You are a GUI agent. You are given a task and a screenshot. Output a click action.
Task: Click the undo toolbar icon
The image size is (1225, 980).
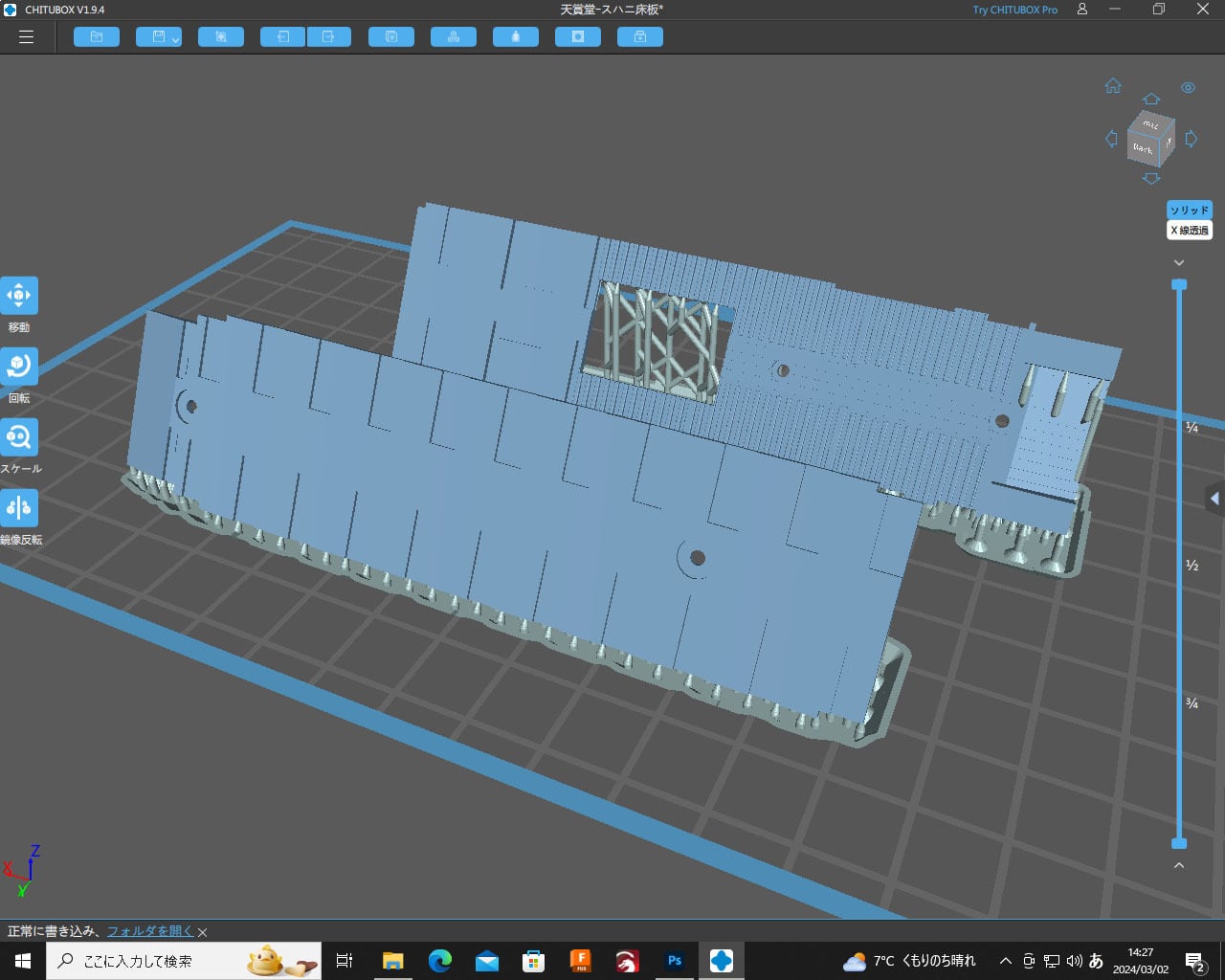(x=283, y=37)
